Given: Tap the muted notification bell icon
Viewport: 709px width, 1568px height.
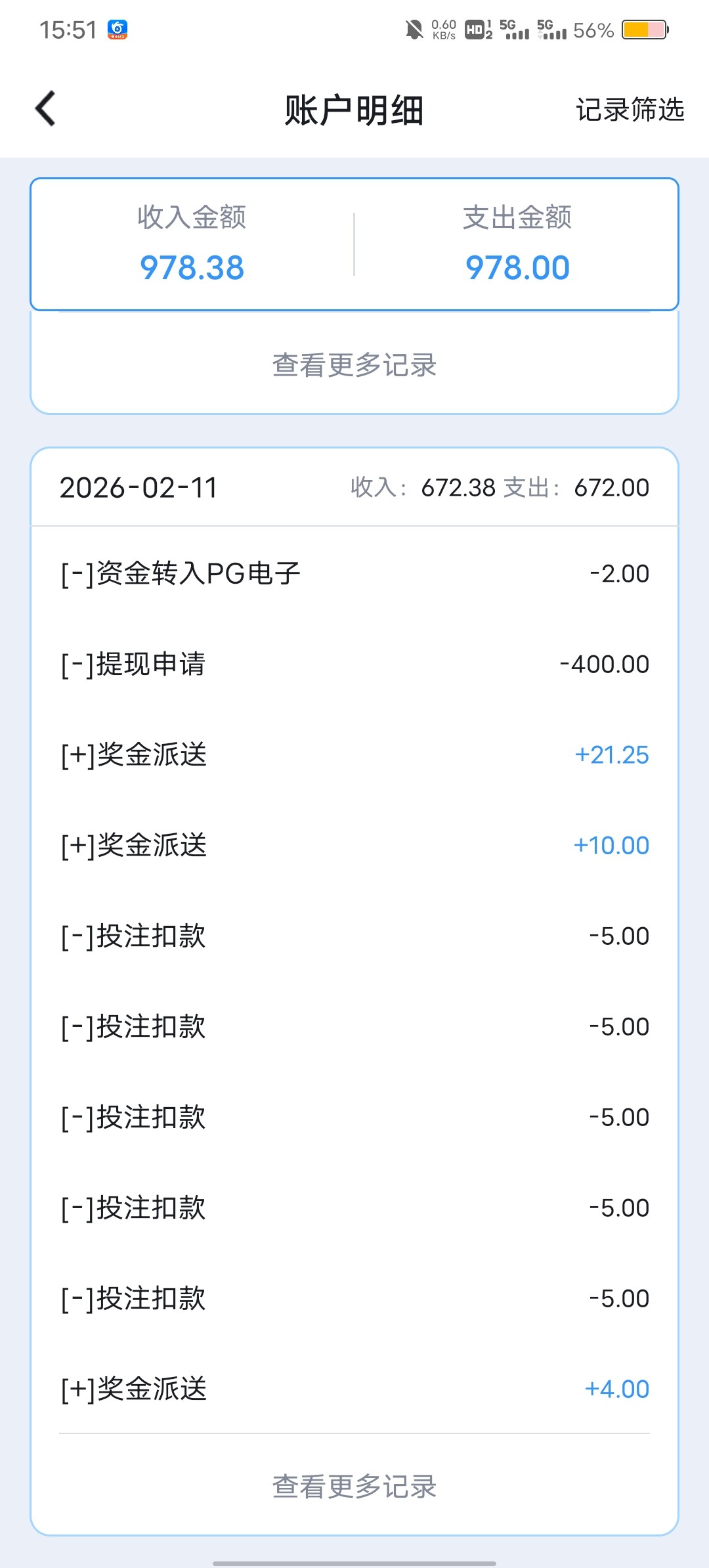Looking at the screenshot, I should [x=414, y=30].
